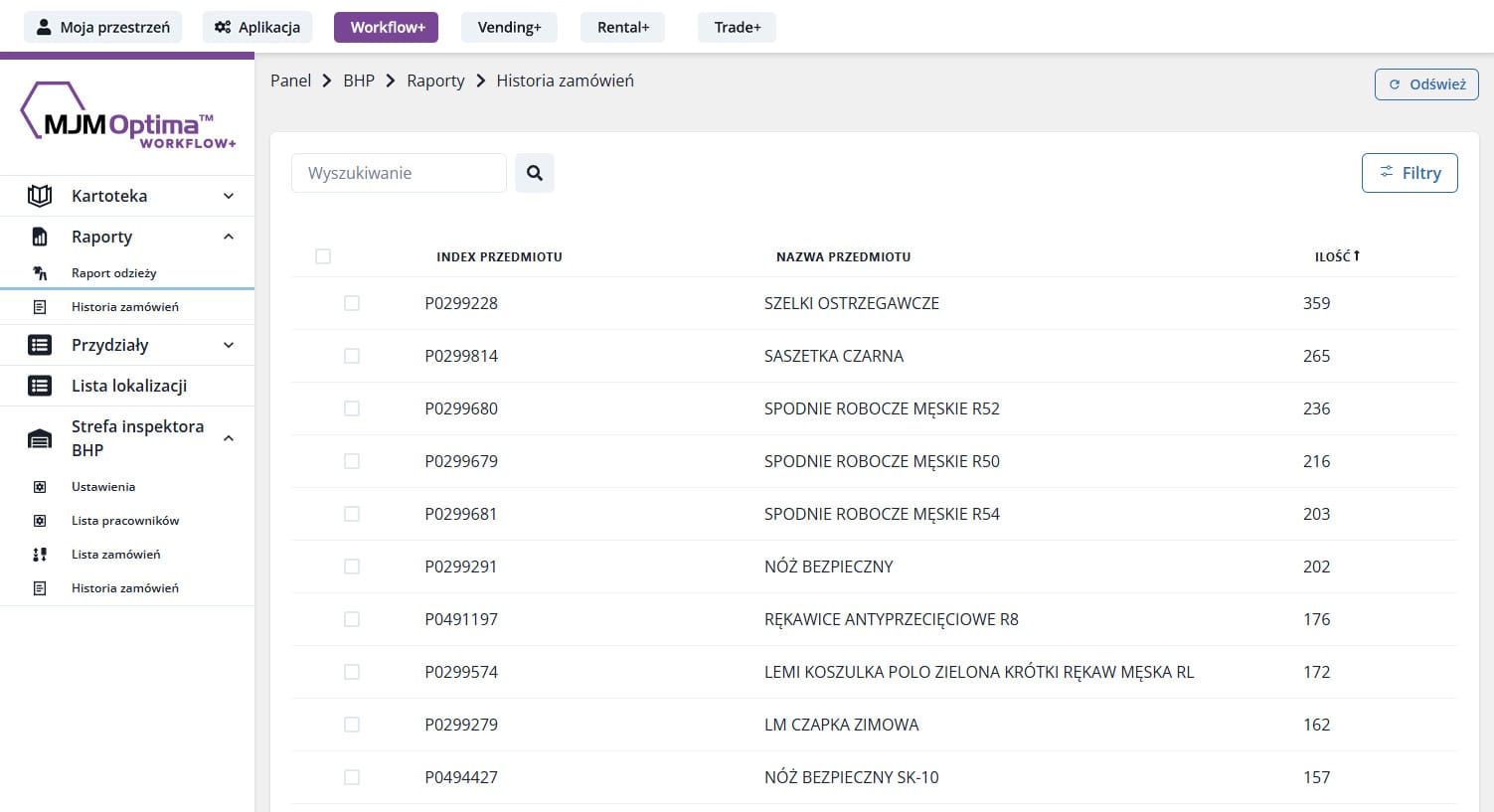Click the Lista zamówień icon in sidebar
Image resolution: width=1494 pixels, height=812 pixels.
point(40,555)
